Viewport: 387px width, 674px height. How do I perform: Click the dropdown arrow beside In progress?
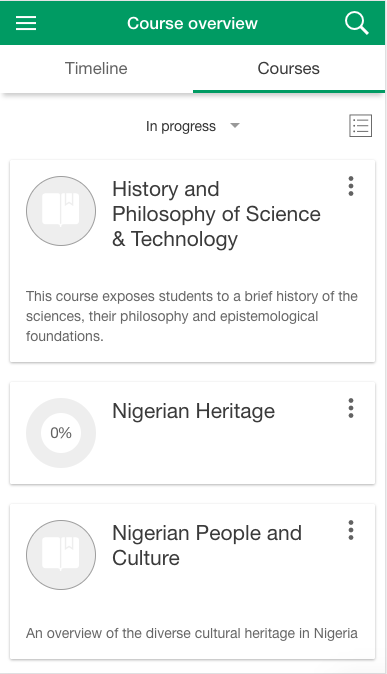coord(235,126)
